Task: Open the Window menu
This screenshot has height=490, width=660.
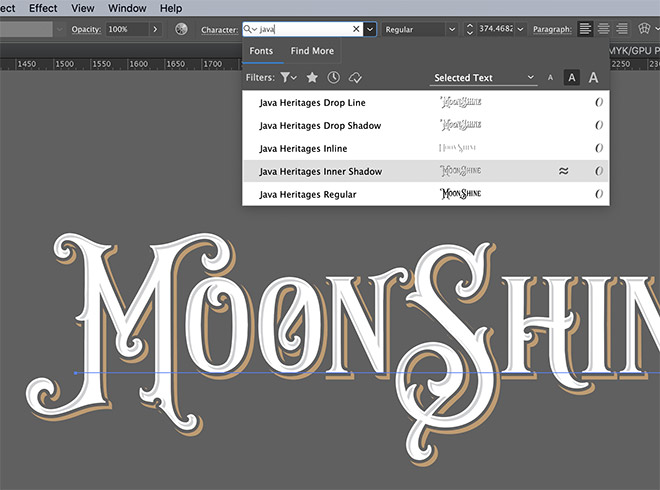Action: [127, 8]
